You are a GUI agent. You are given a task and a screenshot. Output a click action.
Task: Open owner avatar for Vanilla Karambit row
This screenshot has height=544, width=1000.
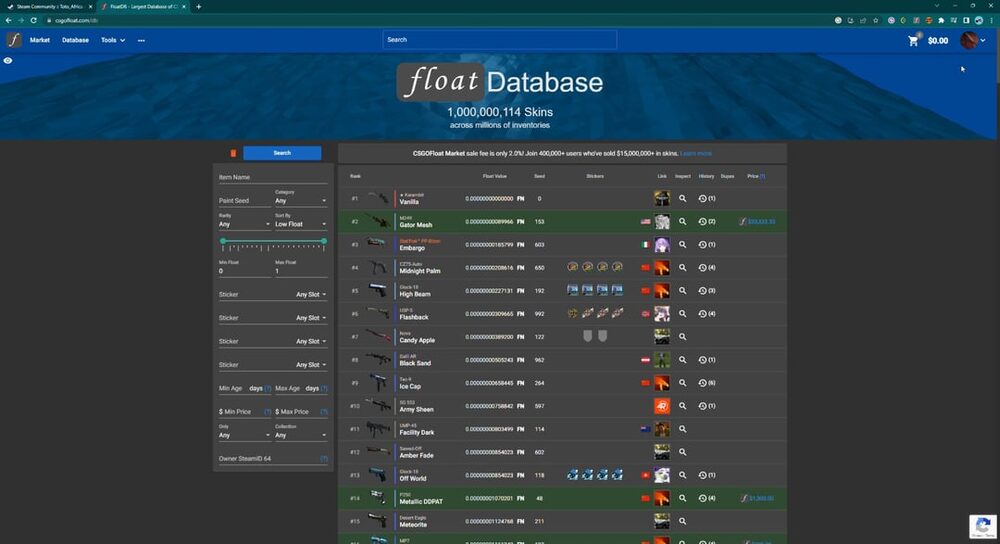coord(662,198)
